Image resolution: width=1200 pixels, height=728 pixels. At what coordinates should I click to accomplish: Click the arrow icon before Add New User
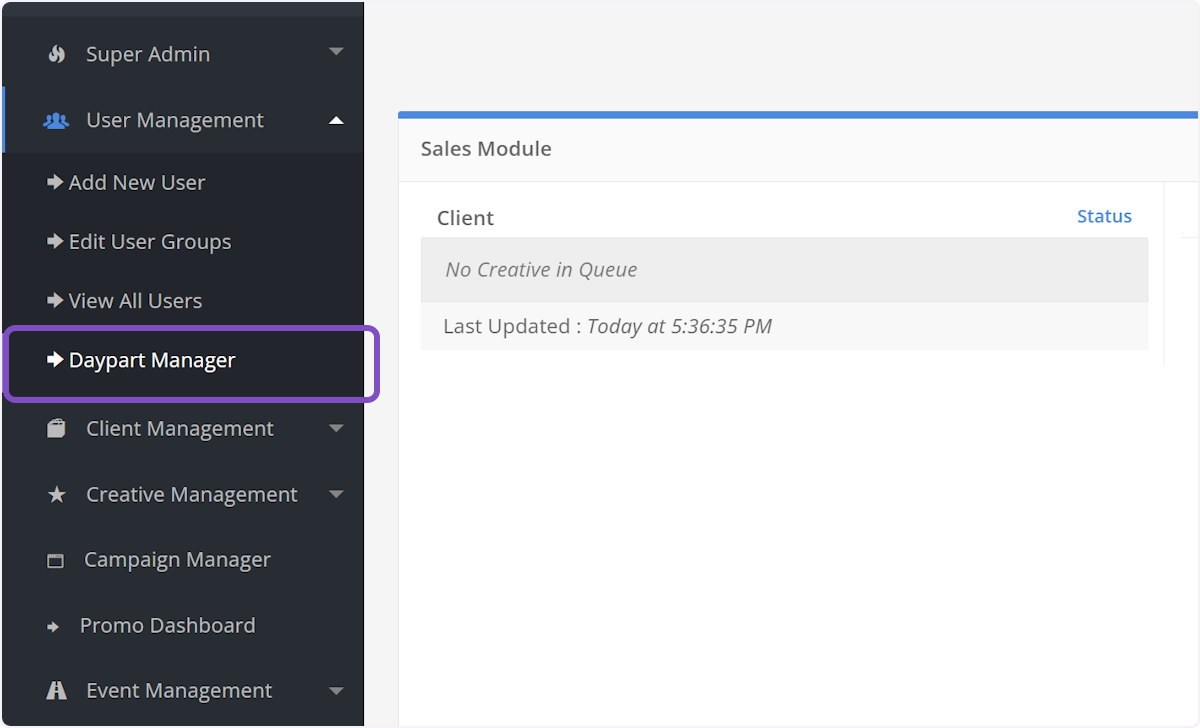click(x=56, y=182)
